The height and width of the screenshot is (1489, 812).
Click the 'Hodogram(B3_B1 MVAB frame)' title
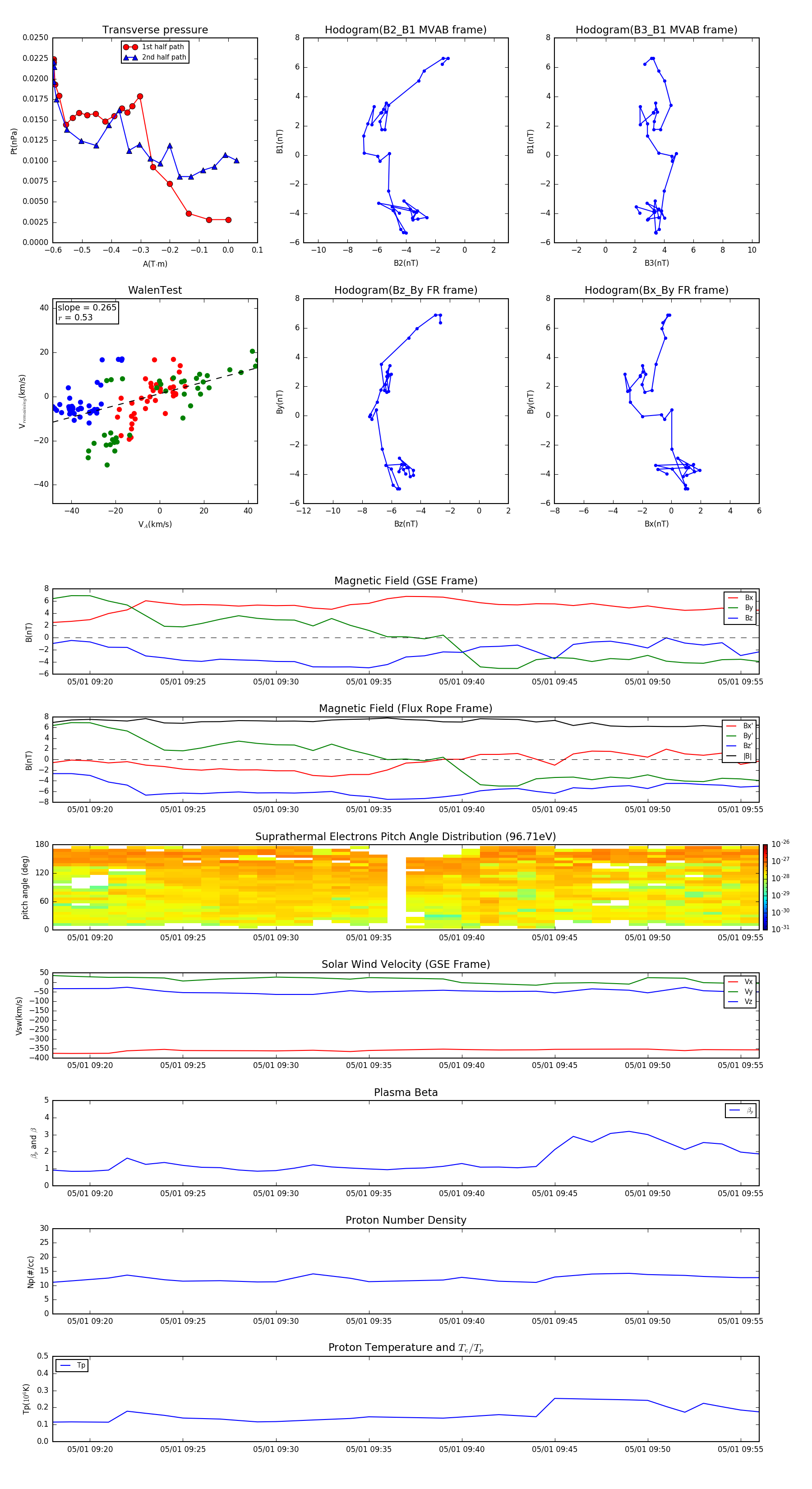click(x=656, y=30)
